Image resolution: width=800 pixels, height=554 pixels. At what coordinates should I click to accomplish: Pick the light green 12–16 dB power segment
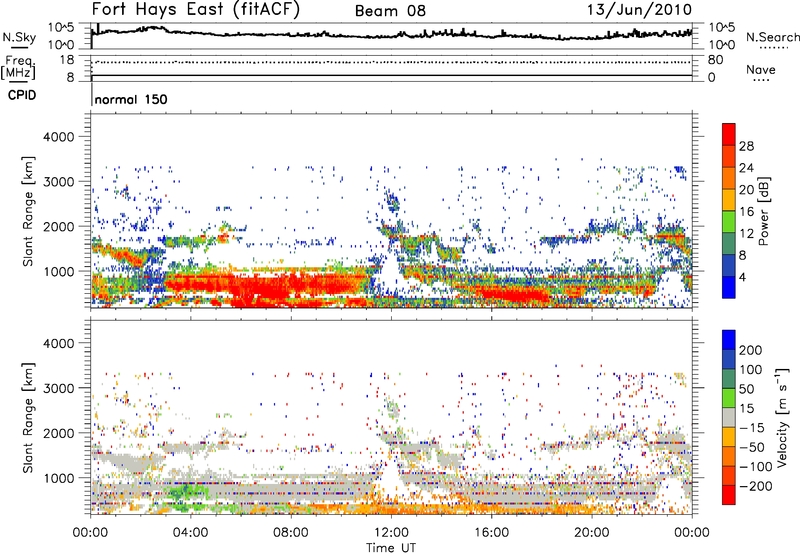click(729, 223)
